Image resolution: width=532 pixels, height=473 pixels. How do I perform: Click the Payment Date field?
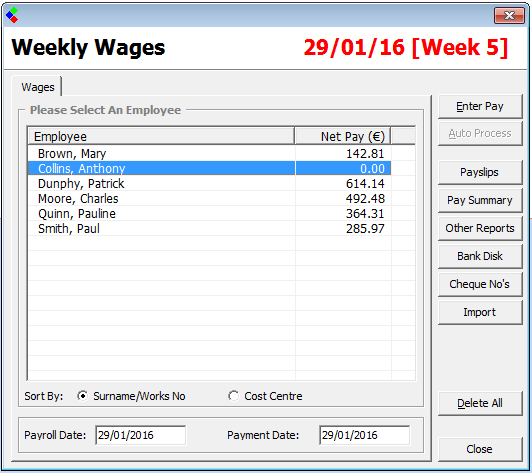(x=364, y=435)
